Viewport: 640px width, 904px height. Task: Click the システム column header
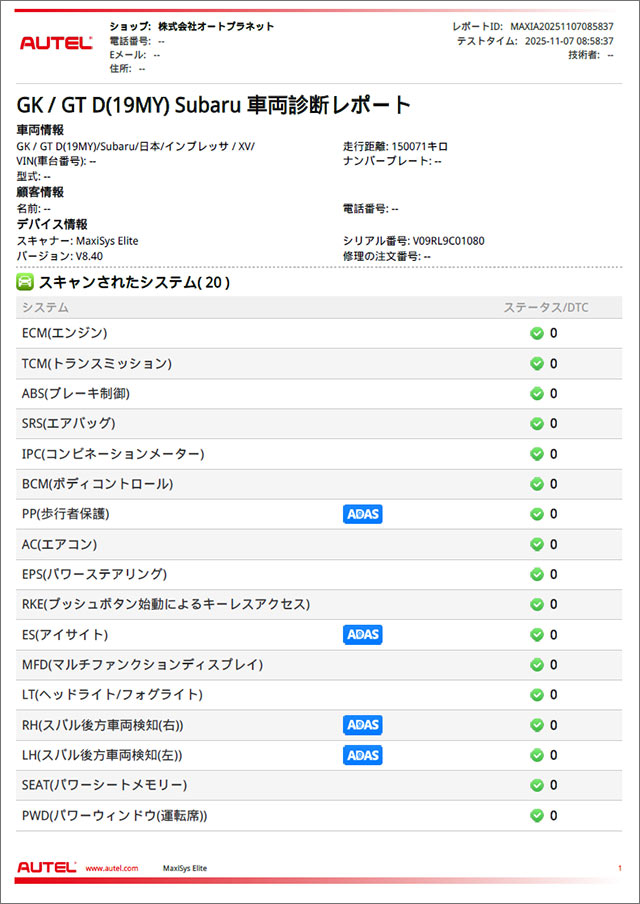[x=46, y=307]
